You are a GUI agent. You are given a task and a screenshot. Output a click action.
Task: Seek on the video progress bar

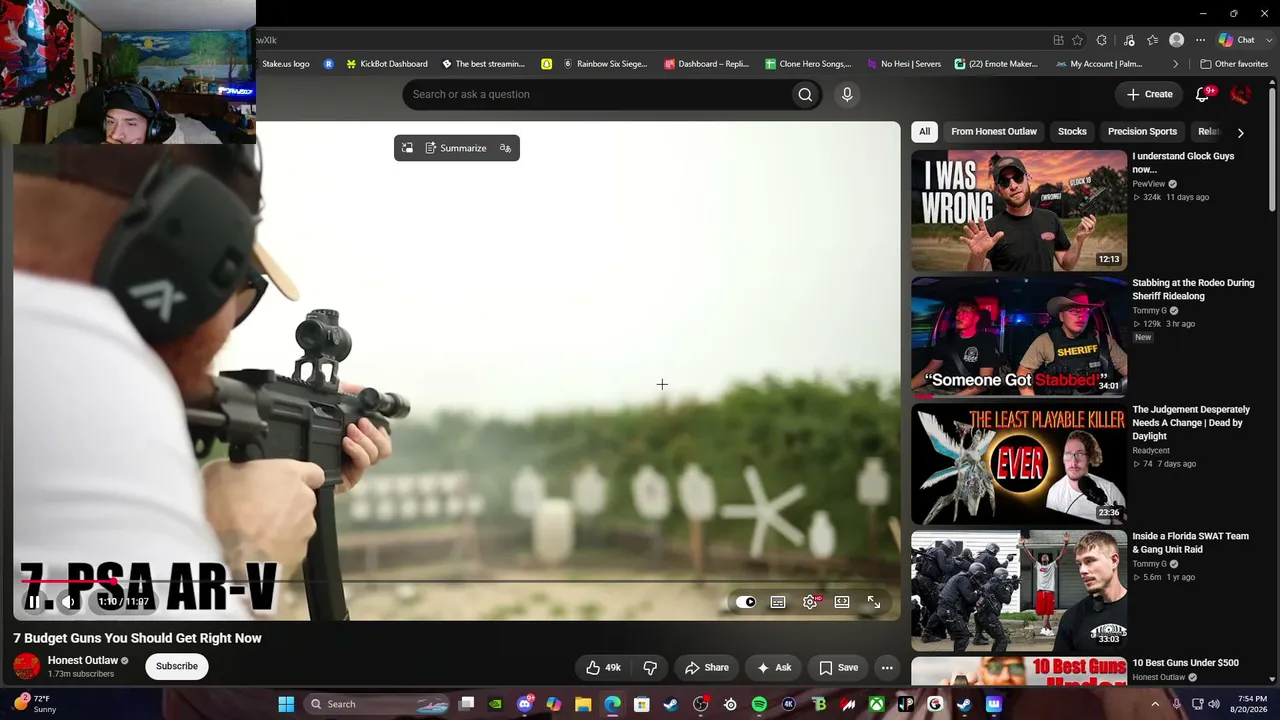click(x=457, y=581)
